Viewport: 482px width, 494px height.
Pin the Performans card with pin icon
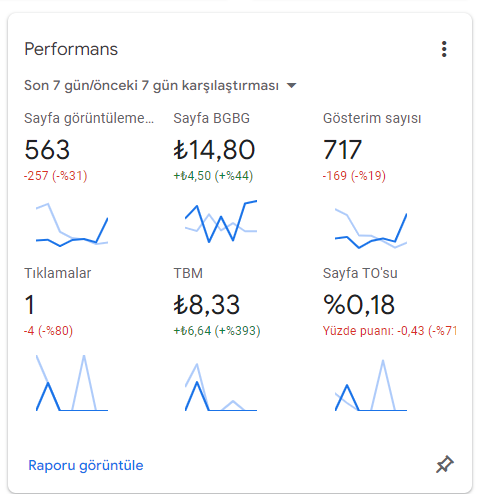445,464
